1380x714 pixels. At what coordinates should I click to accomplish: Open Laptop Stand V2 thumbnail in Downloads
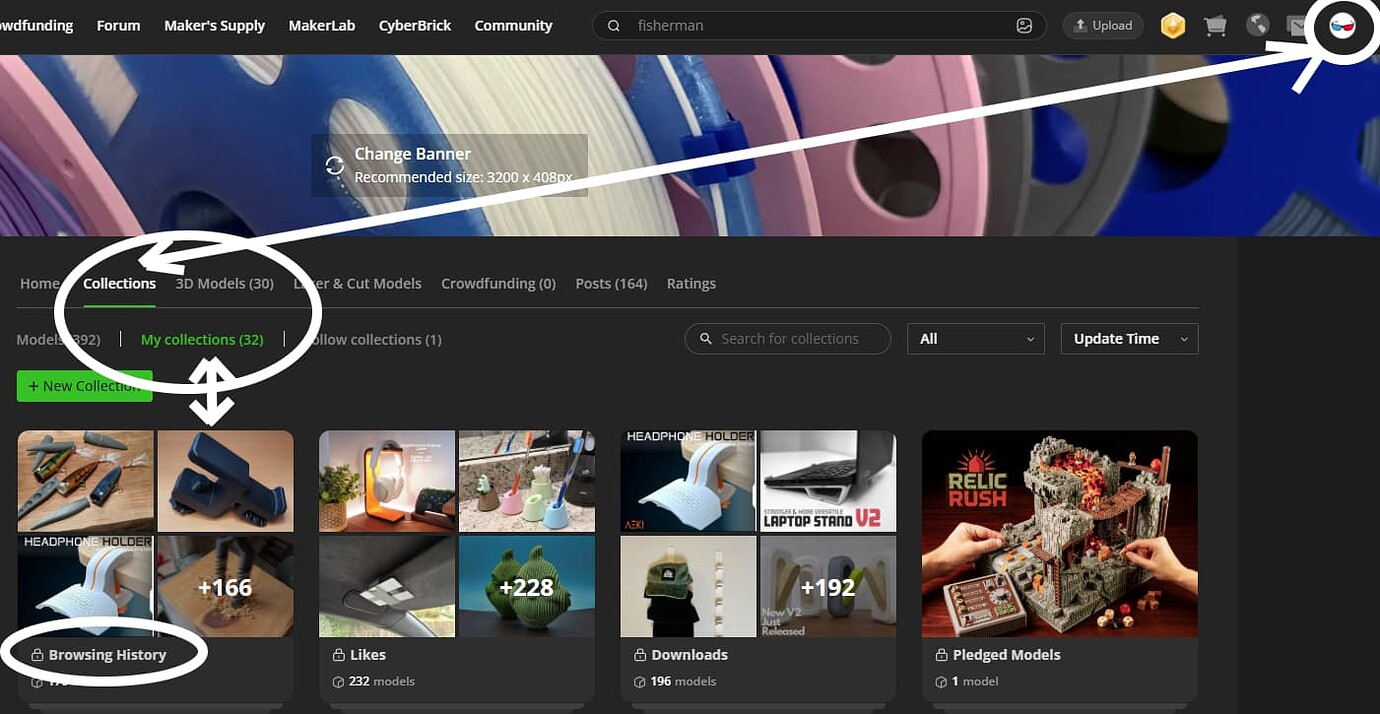[x=828, y=481]
